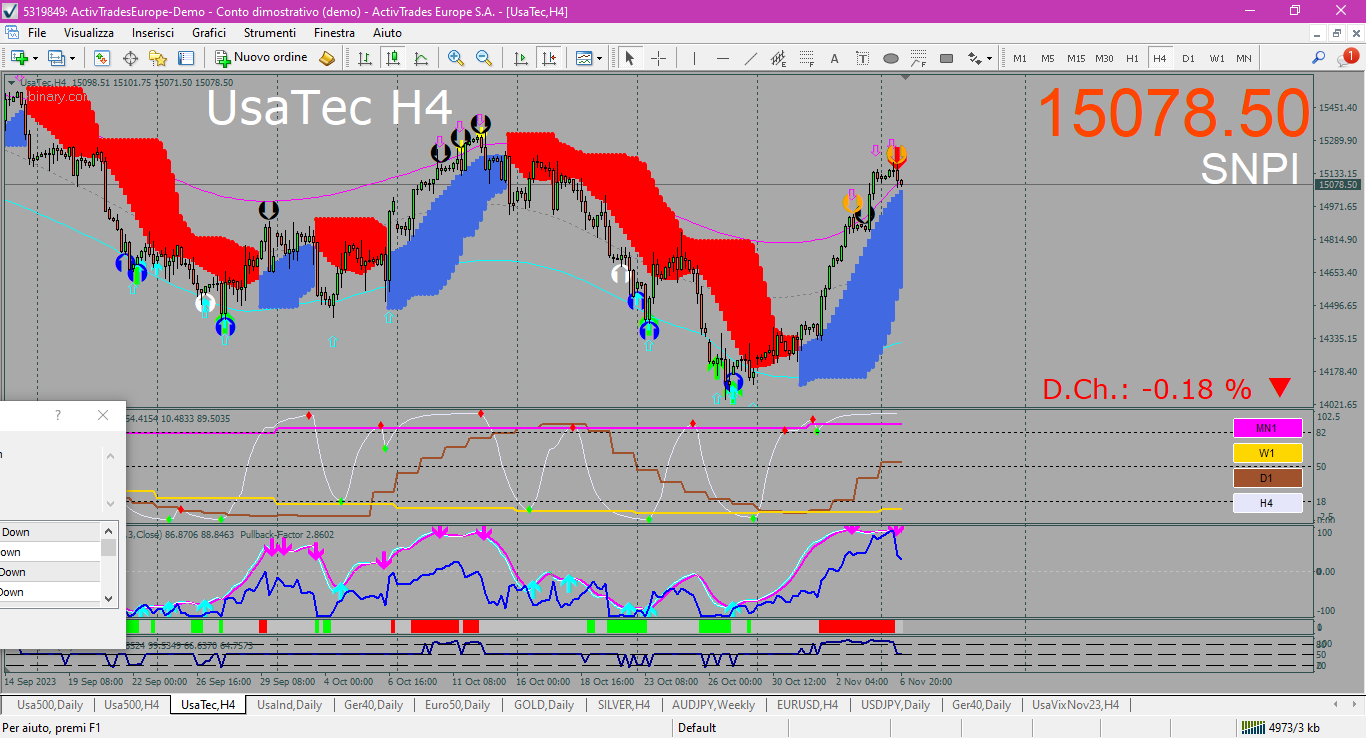Screen dimensions: 1366x738
Task: Select the rectangle drawing tool
Action: click(x=947, y=58)
